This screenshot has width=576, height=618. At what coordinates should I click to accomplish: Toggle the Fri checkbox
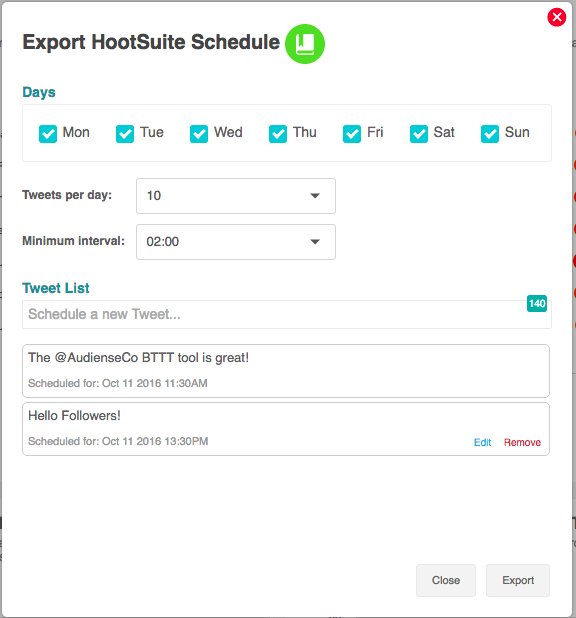pos(352,134)
